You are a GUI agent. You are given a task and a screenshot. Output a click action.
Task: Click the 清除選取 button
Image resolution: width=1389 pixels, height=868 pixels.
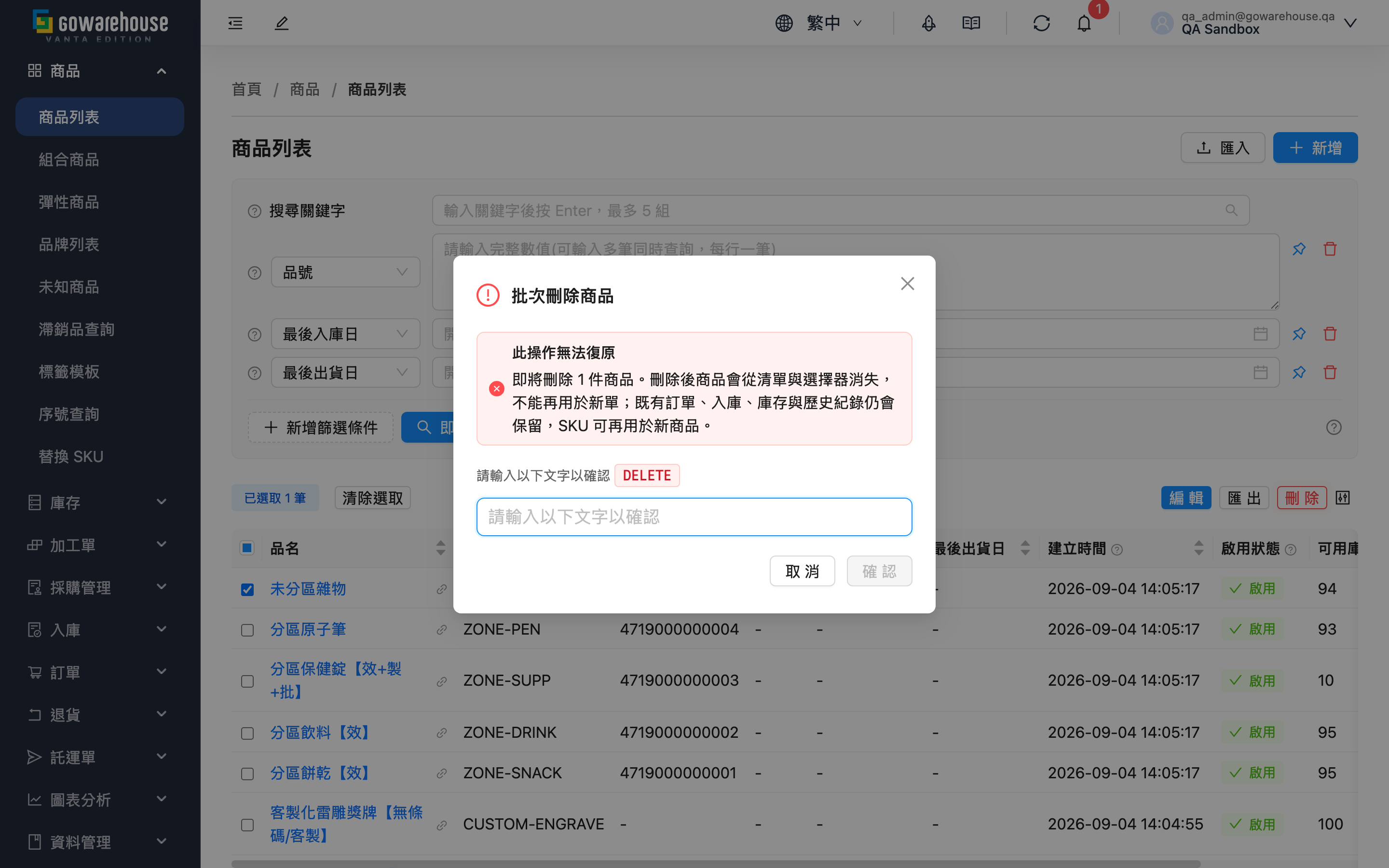coord(372,498)
